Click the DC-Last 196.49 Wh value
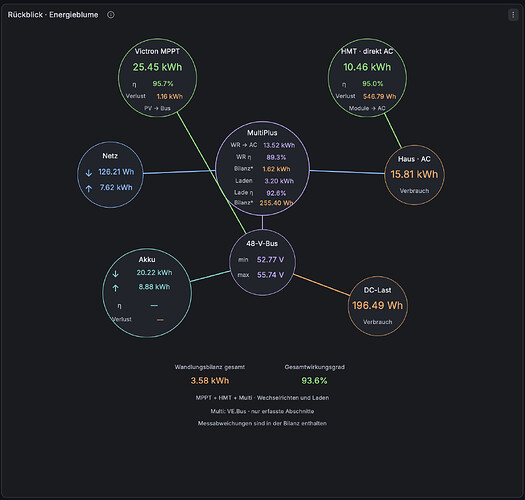 tap(377, 305)
